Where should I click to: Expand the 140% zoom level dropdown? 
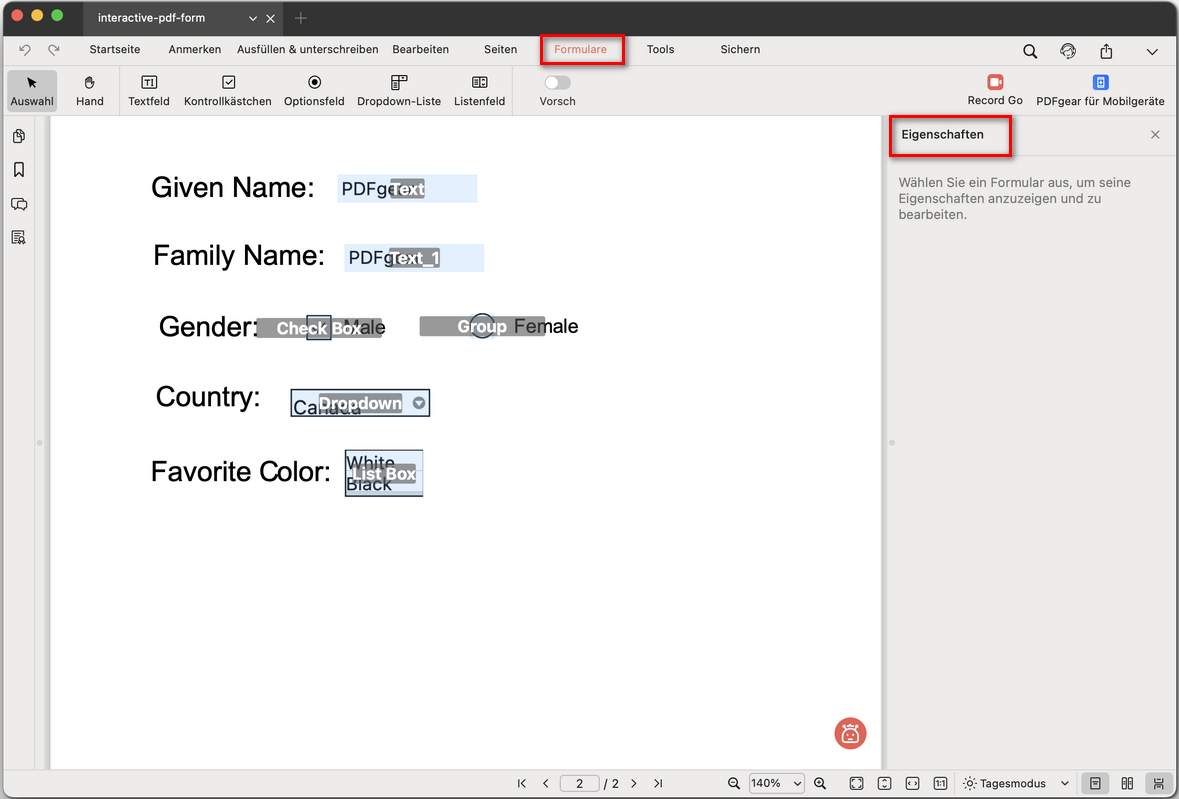tap(777, 784)
